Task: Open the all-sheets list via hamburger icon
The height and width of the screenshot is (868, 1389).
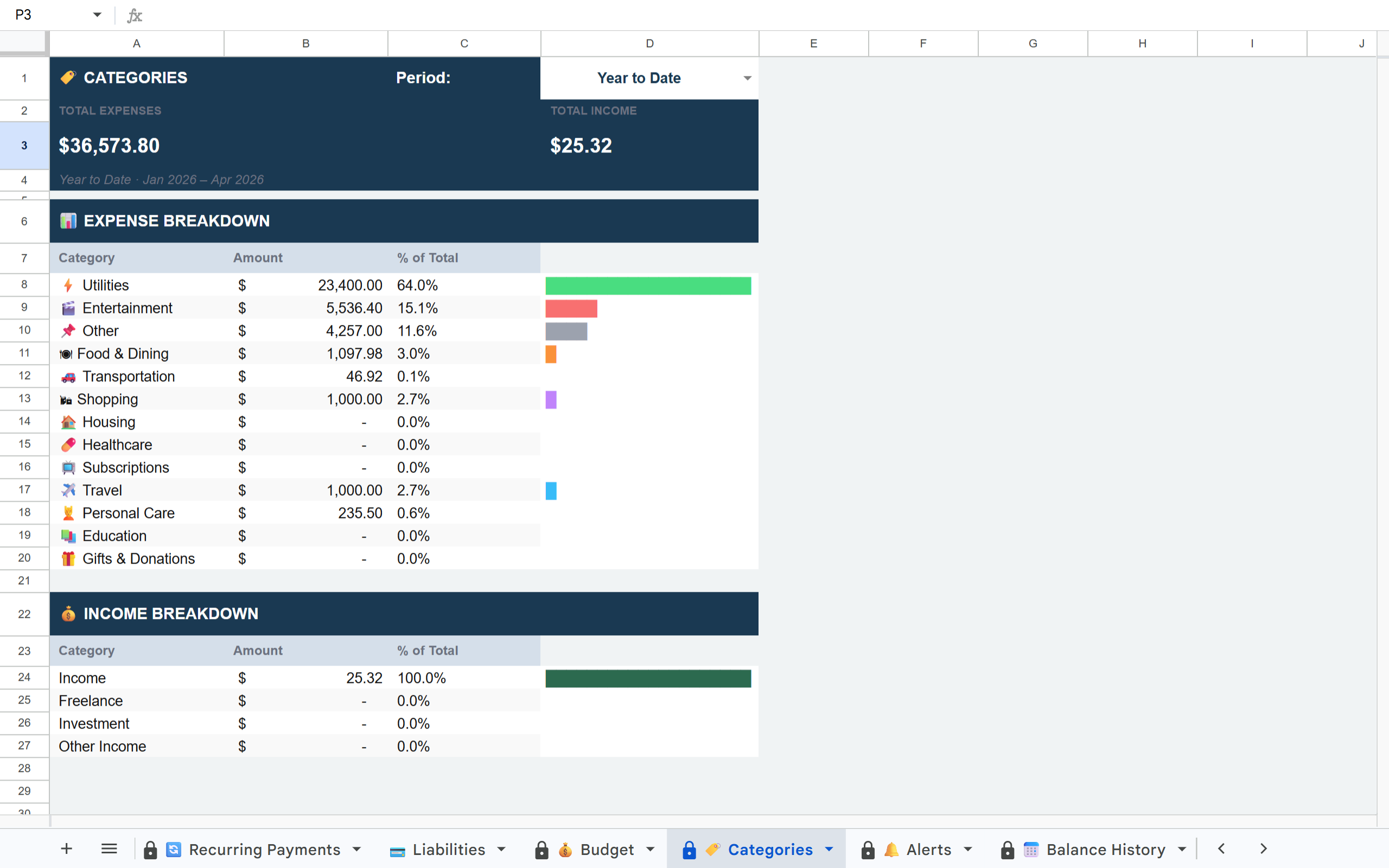Action: (x=109, y=848)
